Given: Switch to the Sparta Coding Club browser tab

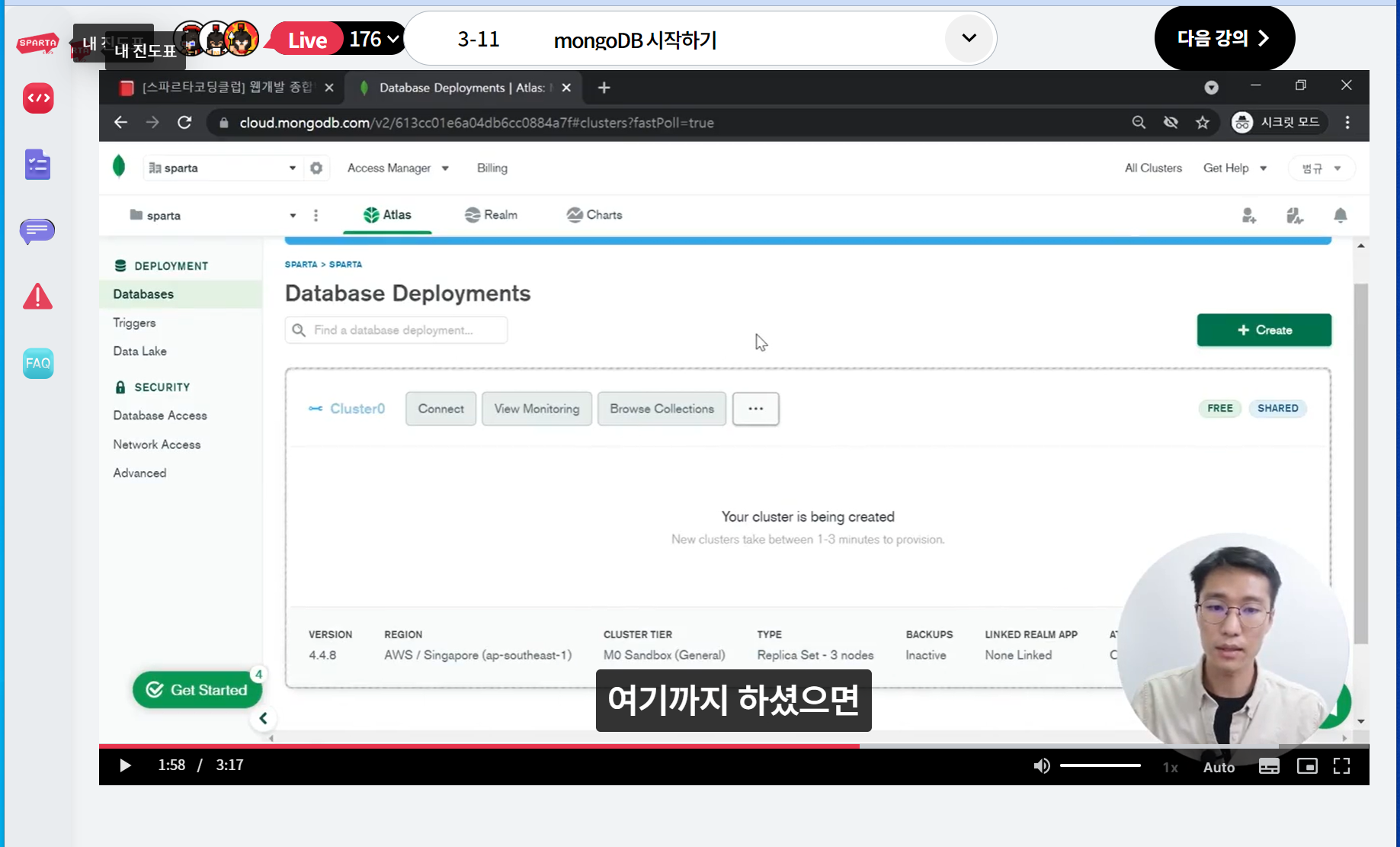Looking at the screenshot, I should point(226,88).
